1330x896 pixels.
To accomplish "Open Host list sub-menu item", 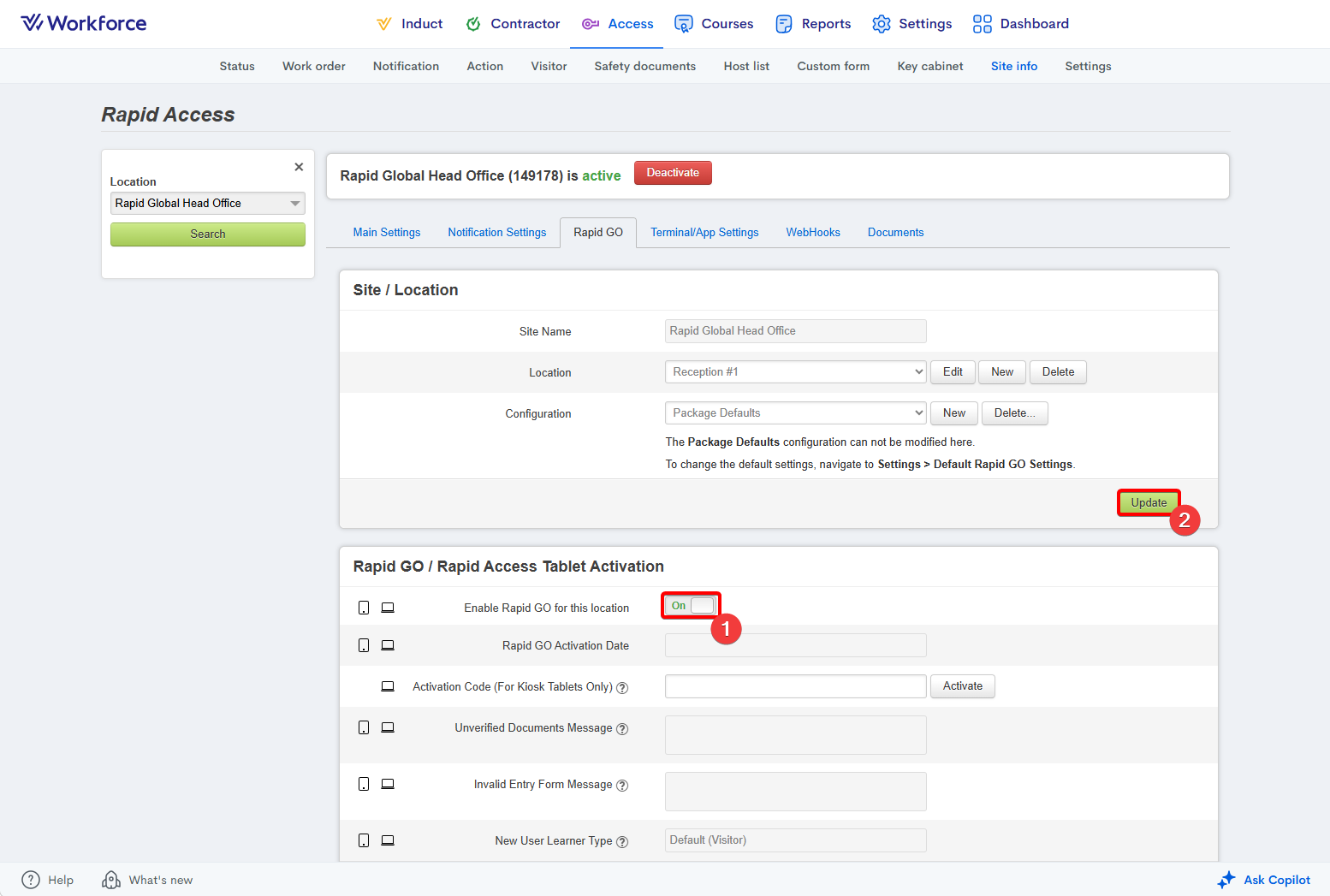I will [x=746, y=66].
